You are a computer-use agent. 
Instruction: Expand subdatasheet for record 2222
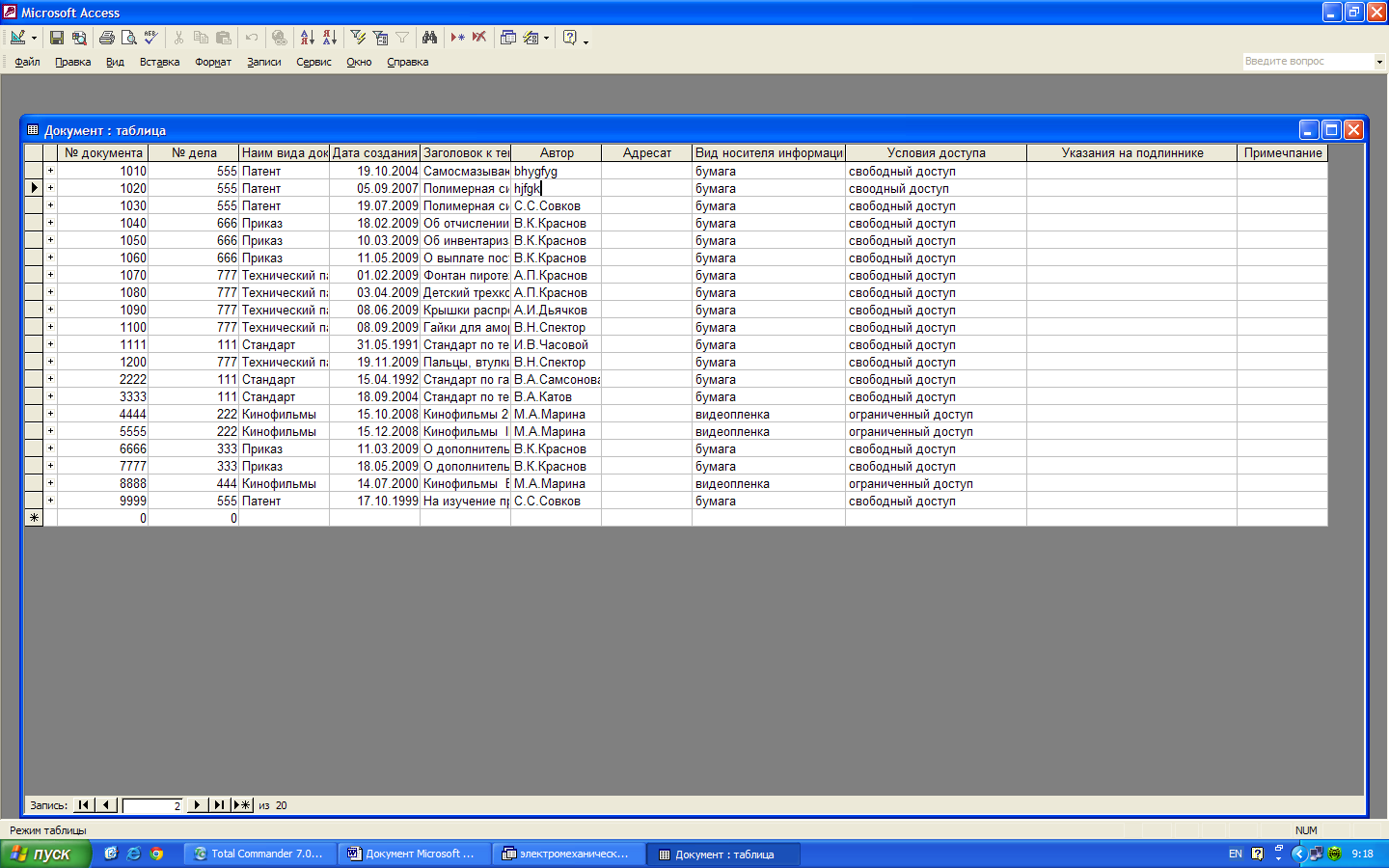(50, 379)
